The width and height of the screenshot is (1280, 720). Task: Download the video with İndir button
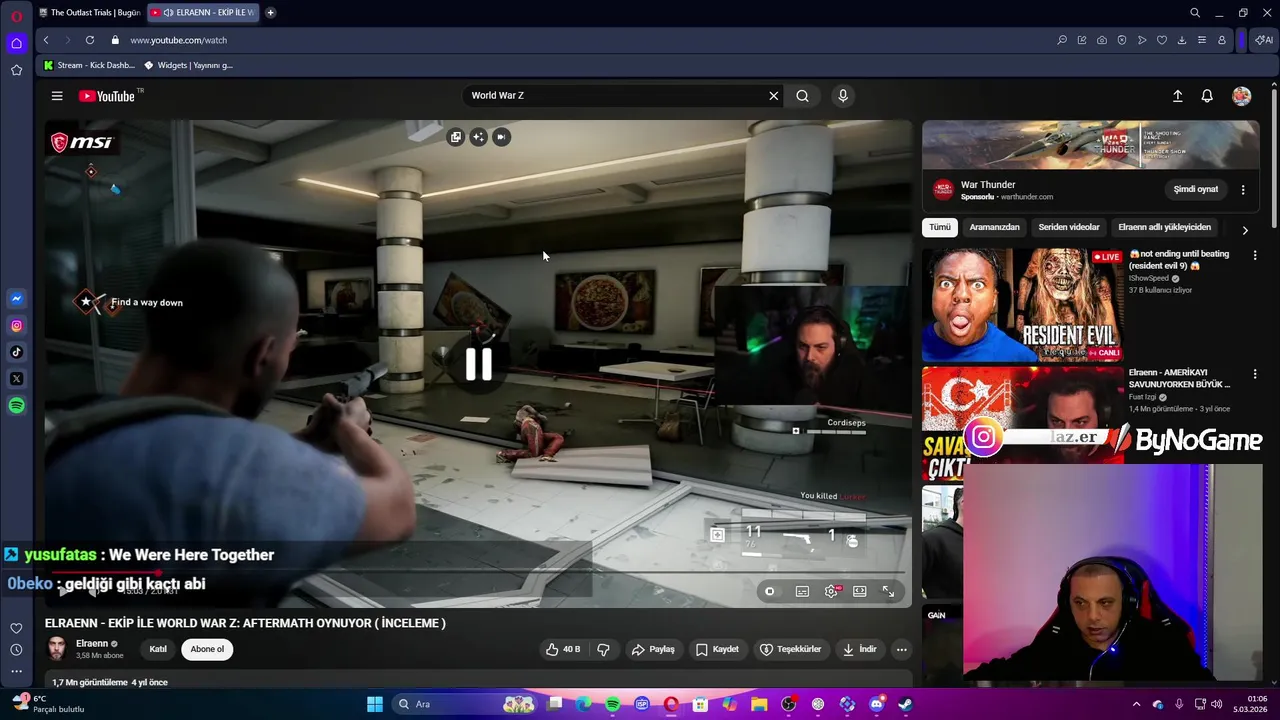coord(859,649)
